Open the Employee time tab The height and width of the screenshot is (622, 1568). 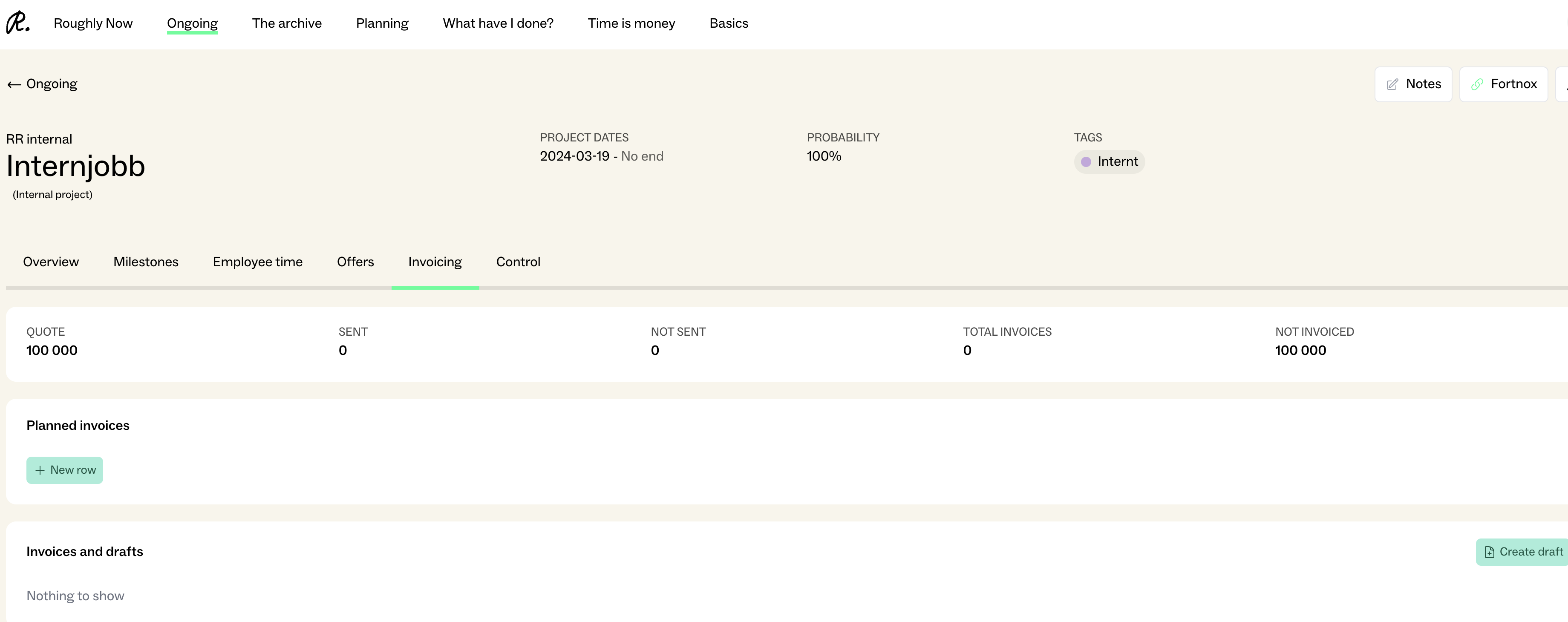257,262
